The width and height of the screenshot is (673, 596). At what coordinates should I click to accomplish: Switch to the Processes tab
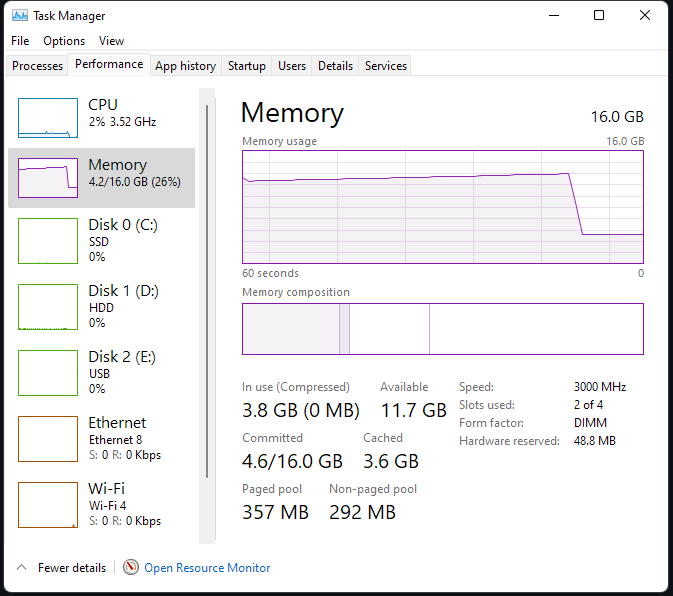(x=37, y=66)
